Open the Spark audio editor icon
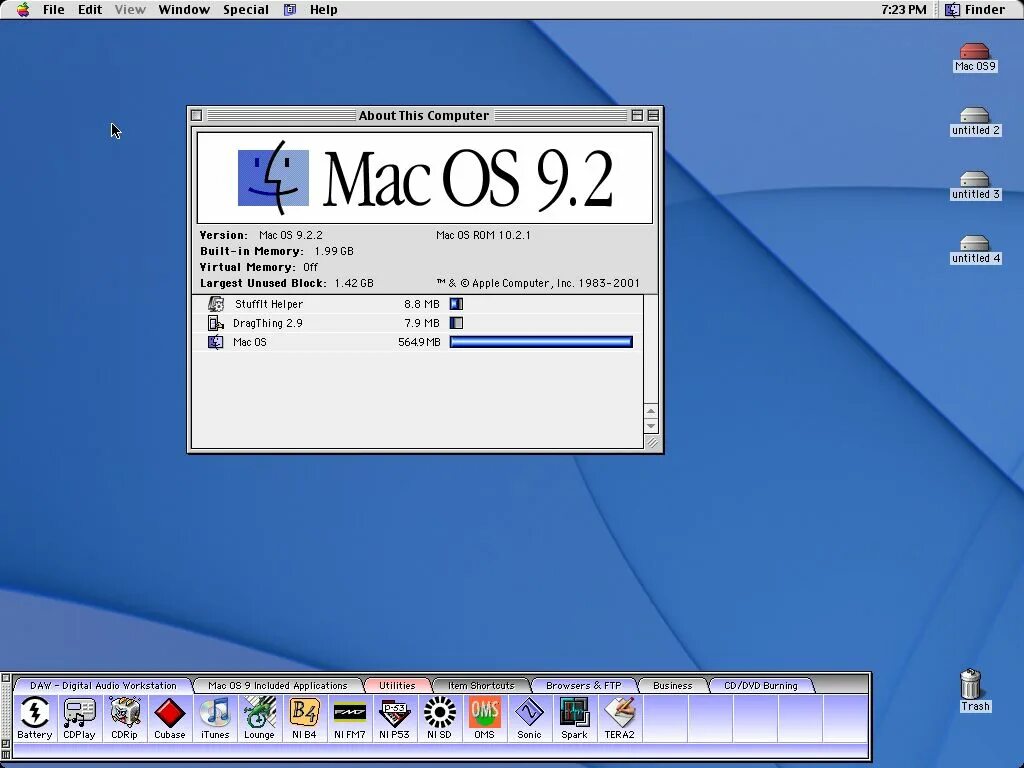1024x768 pixels. [574, 717]
